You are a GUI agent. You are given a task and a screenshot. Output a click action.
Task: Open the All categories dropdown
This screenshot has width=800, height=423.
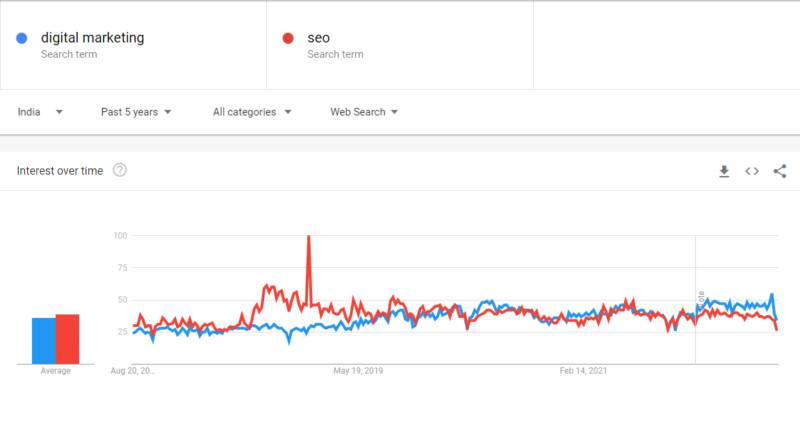252,112
